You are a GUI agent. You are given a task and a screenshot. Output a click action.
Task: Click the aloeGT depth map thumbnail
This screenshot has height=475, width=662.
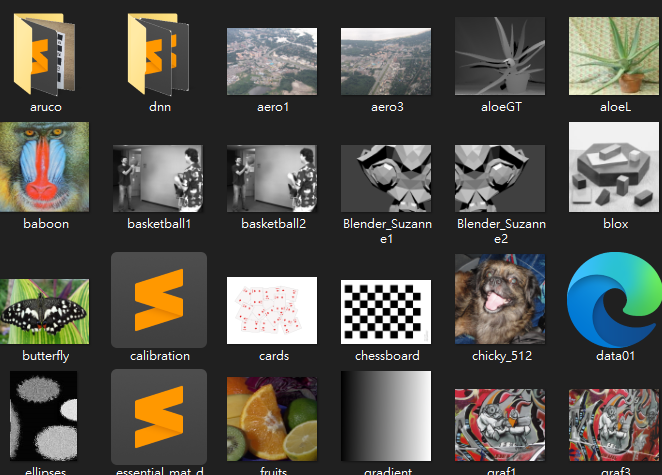coord(500,57)
